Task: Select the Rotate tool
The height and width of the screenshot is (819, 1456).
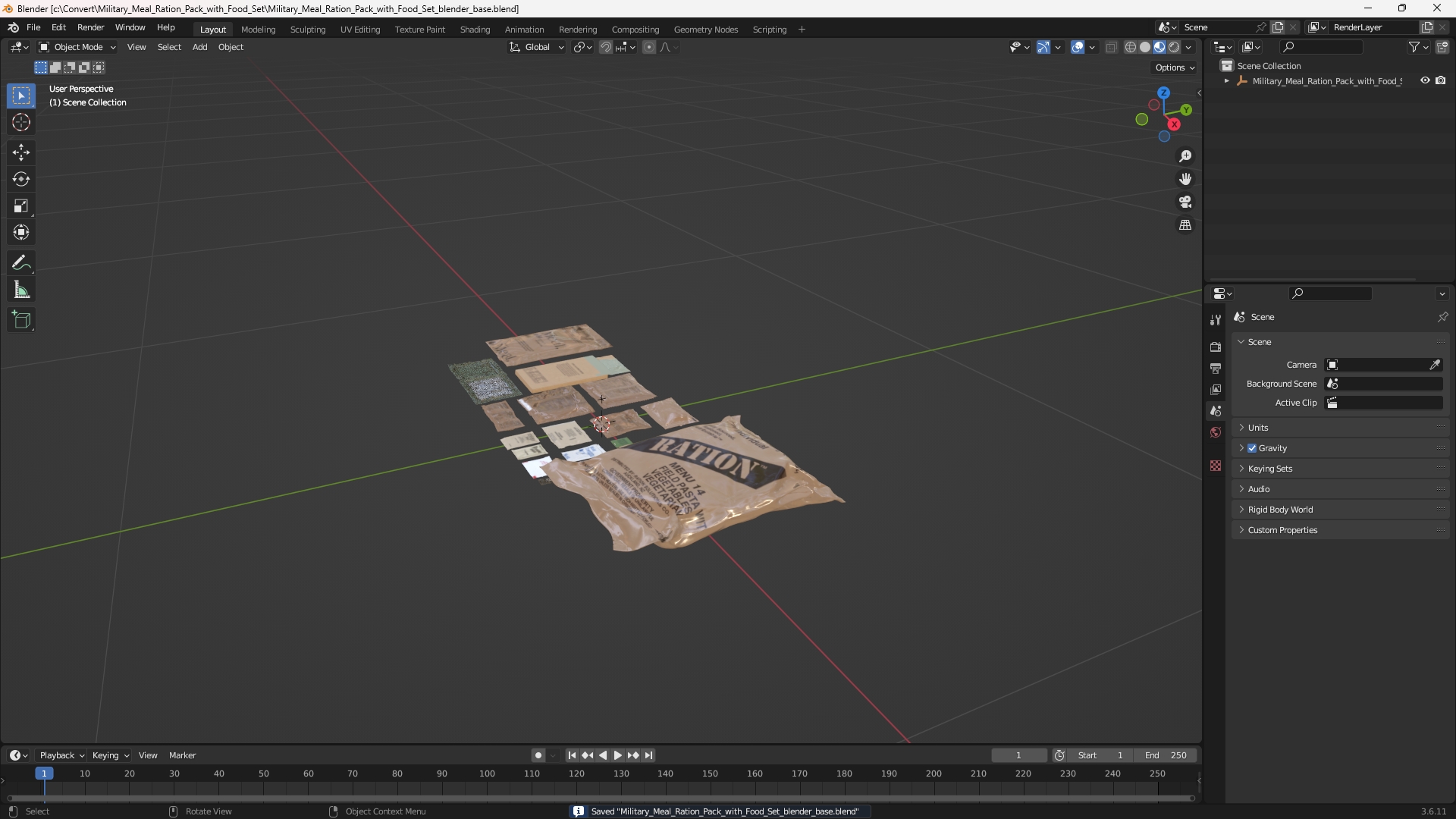Action: [21, 179]
